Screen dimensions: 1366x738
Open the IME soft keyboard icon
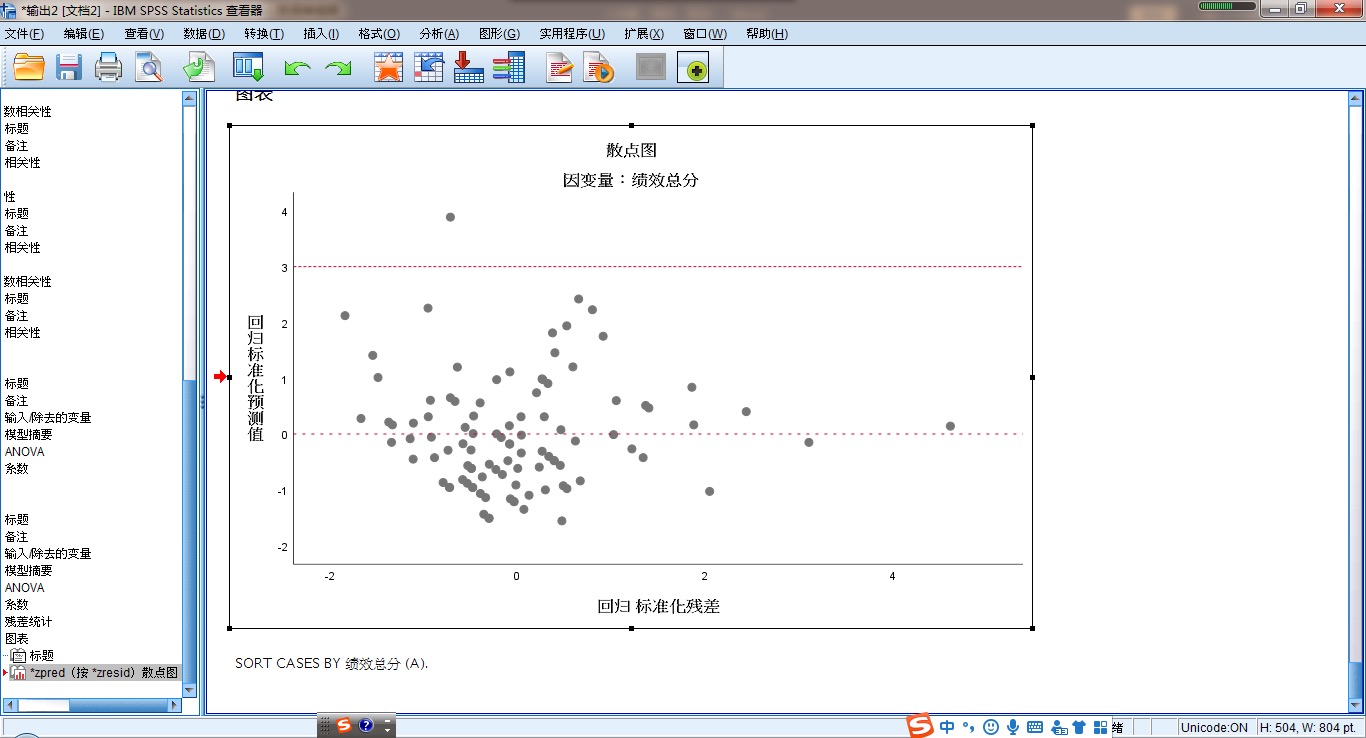(1035, 727)
